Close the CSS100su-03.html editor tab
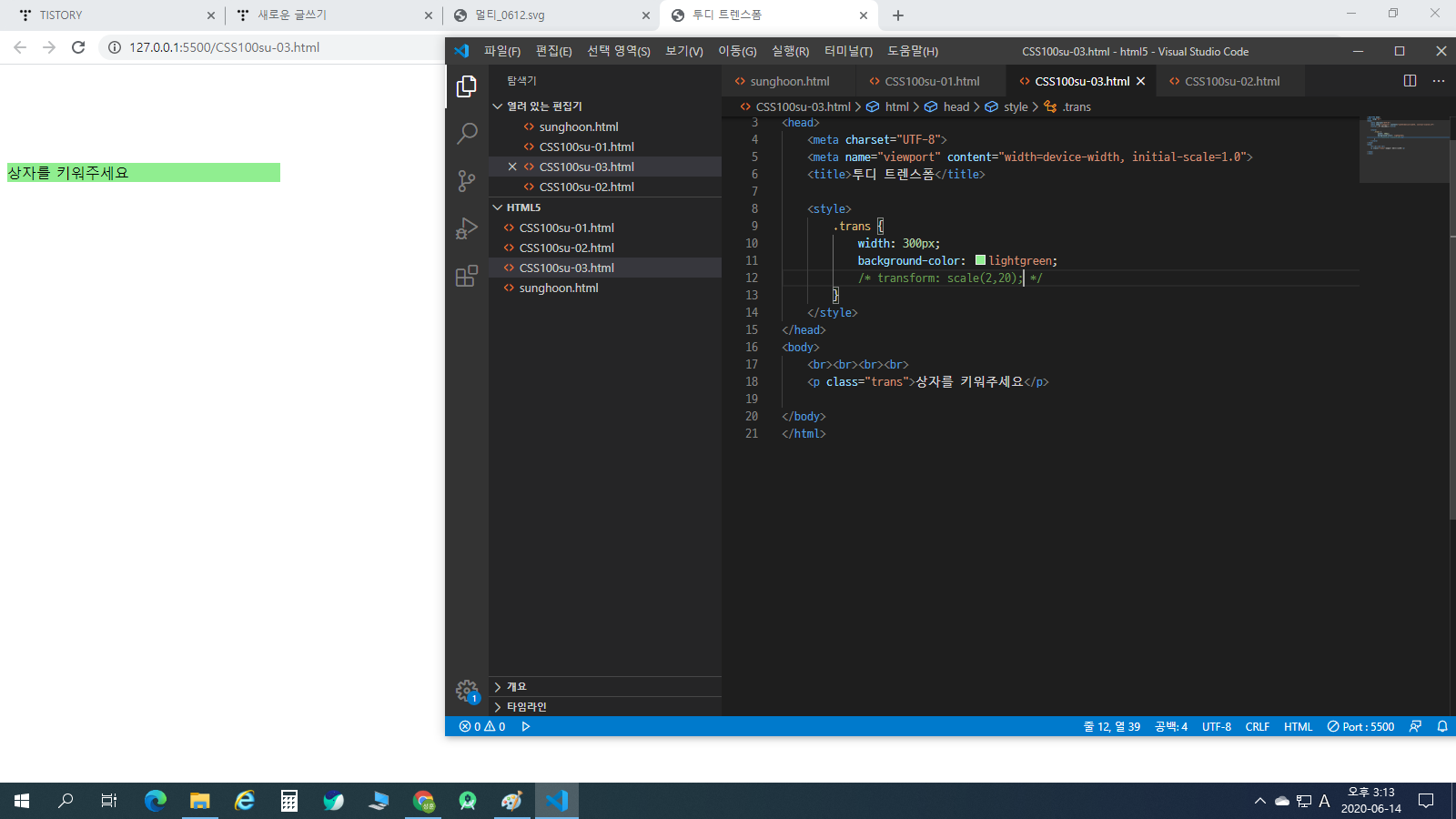This screenshot has width=1456, height=819. (1141, 81)
